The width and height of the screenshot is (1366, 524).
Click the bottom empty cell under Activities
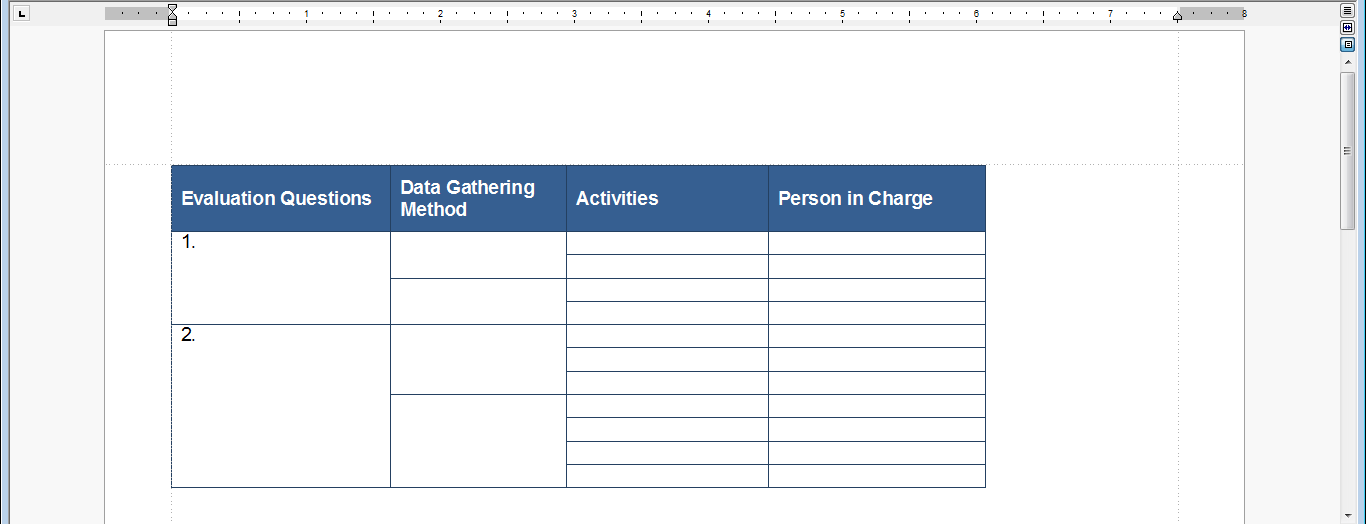tap(667, 476)
